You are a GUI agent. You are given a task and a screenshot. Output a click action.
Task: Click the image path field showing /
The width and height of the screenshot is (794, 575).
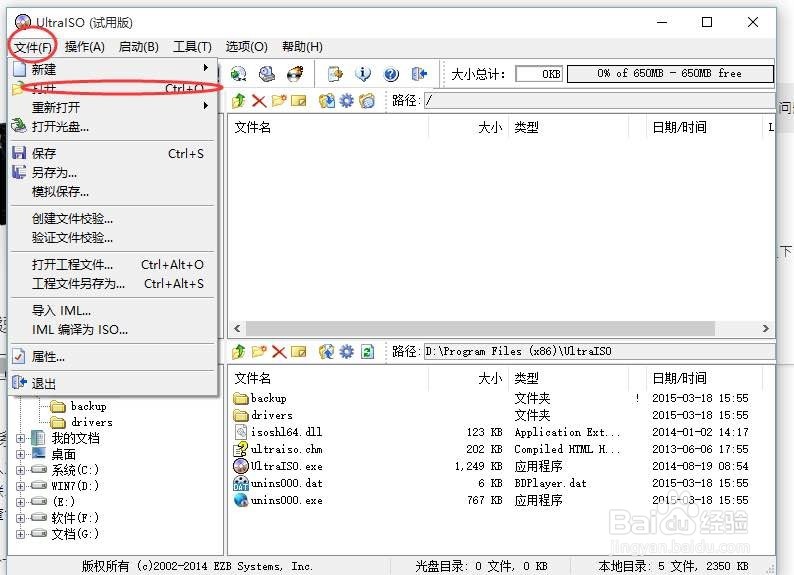click(x=599, y=100)
